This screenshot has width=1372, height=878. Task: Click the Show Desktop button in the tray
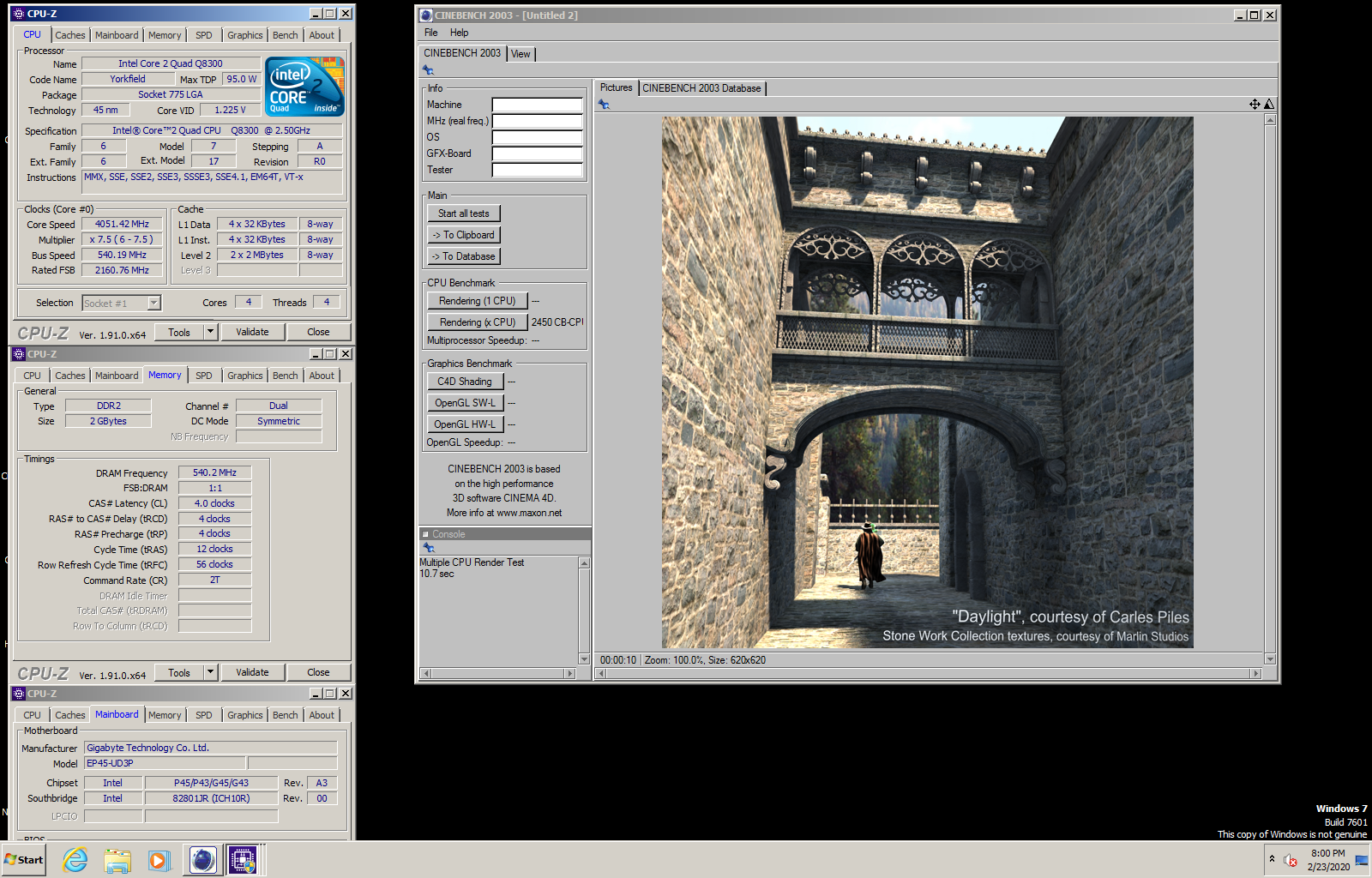click(1362, 860)
